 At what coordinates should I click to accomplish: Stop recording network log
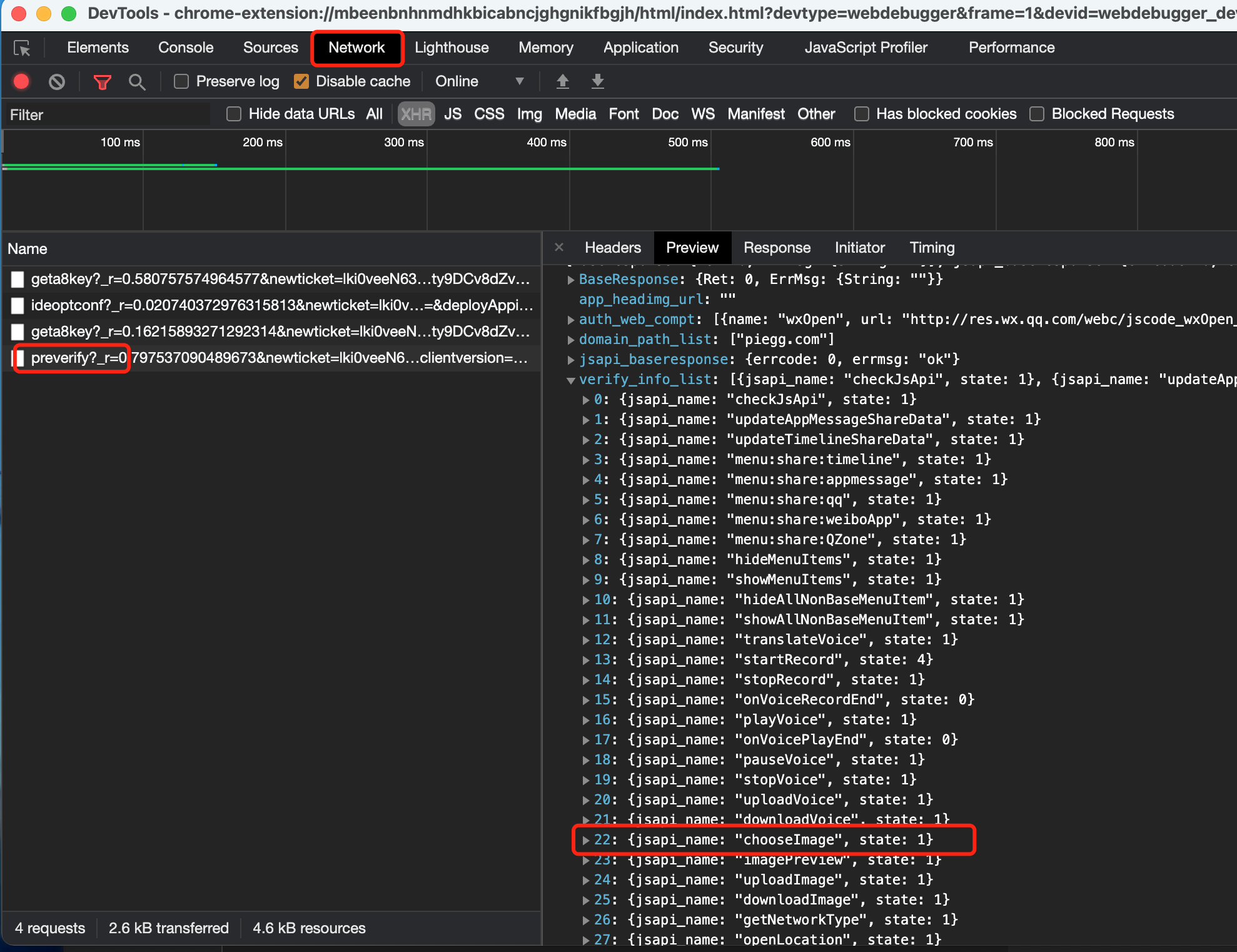(21, 81)
